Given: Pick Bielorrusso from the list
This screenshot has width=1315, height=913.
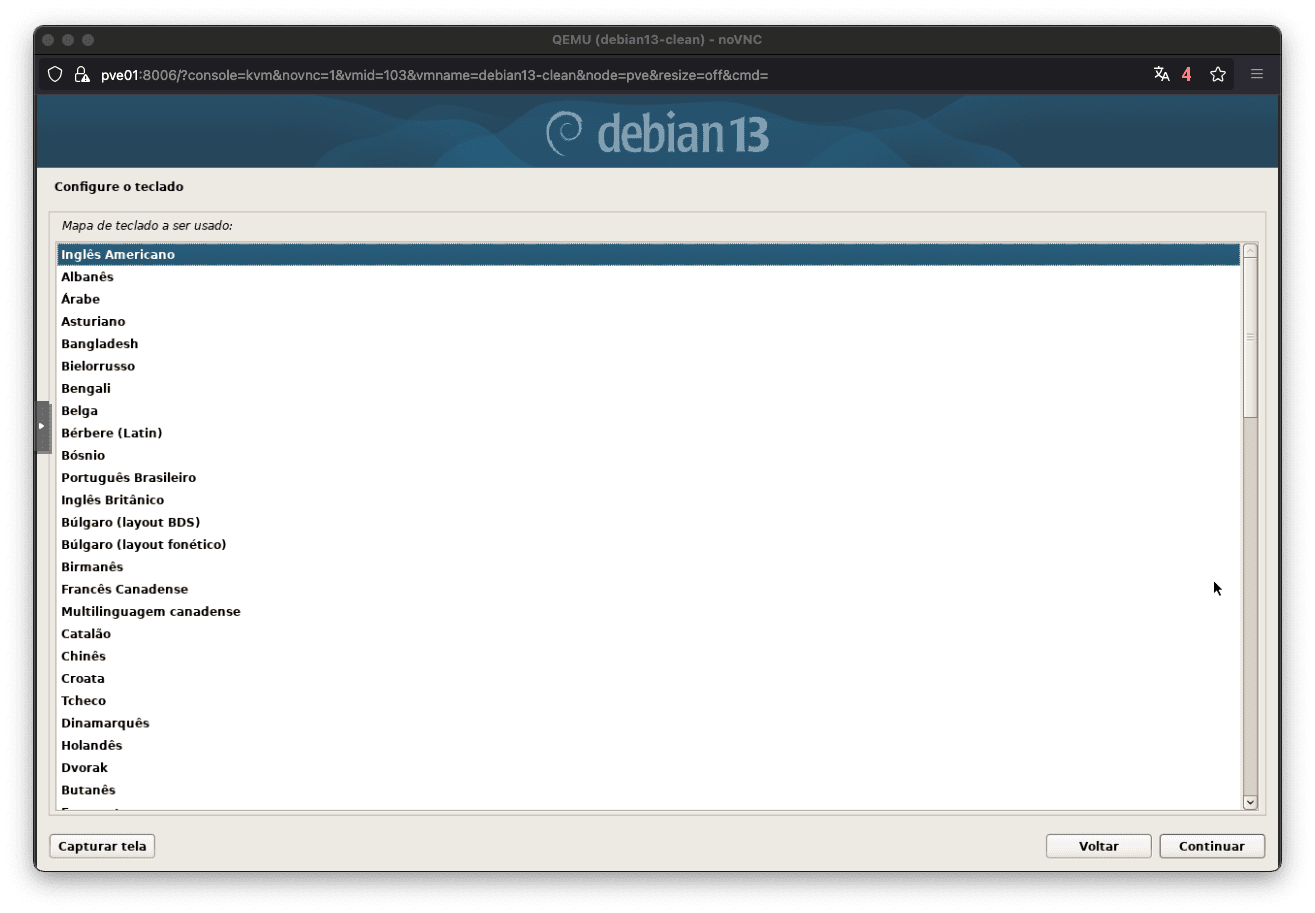Looking at the screenshot, I should click(x=648, y=366).
